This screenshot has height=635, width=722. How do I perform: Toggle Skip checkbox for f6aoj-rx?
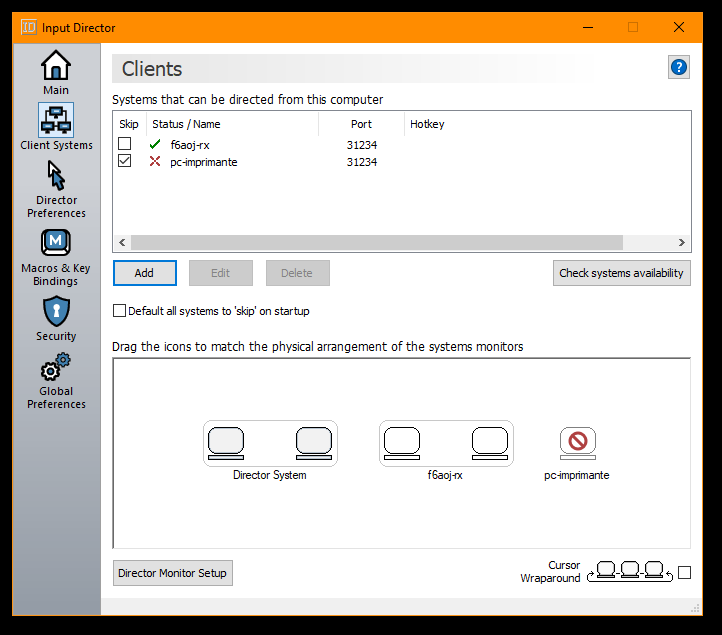click(124, 144)
